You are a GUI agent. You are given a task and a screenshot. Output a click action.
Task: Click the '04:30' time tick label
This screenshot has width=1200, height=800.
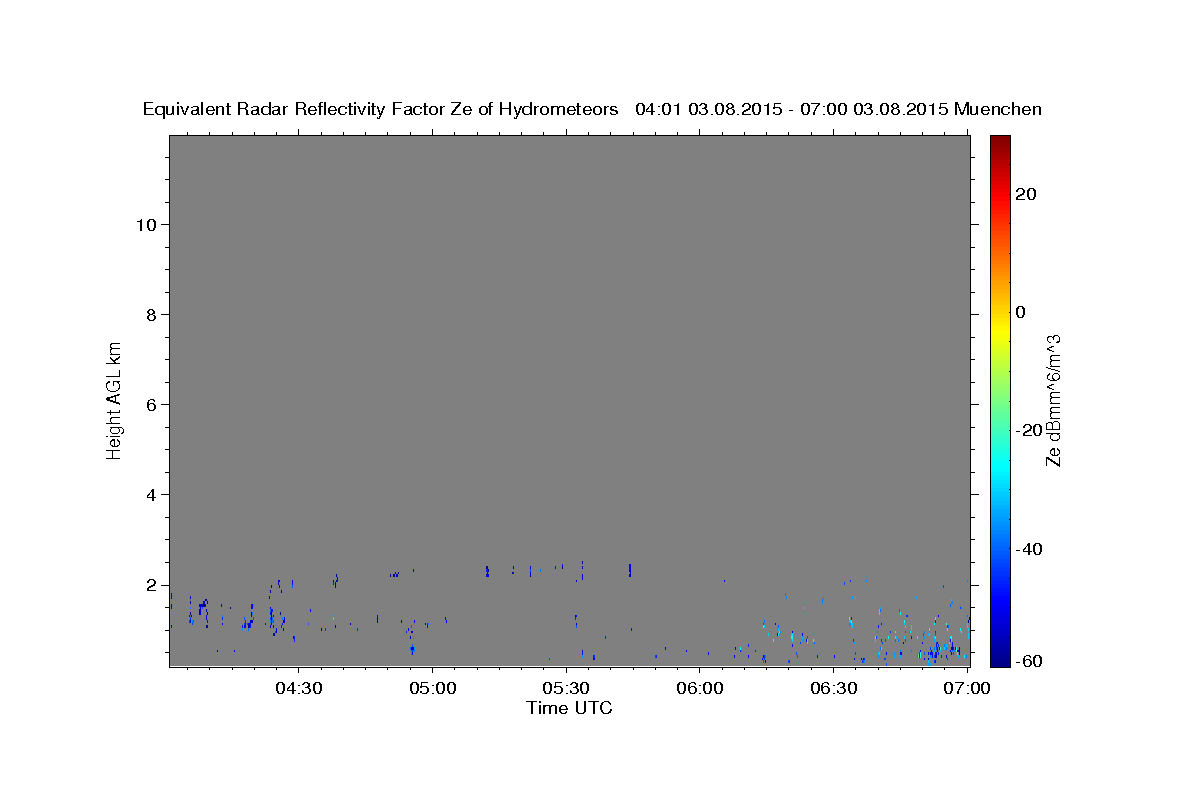pos(299,688)
